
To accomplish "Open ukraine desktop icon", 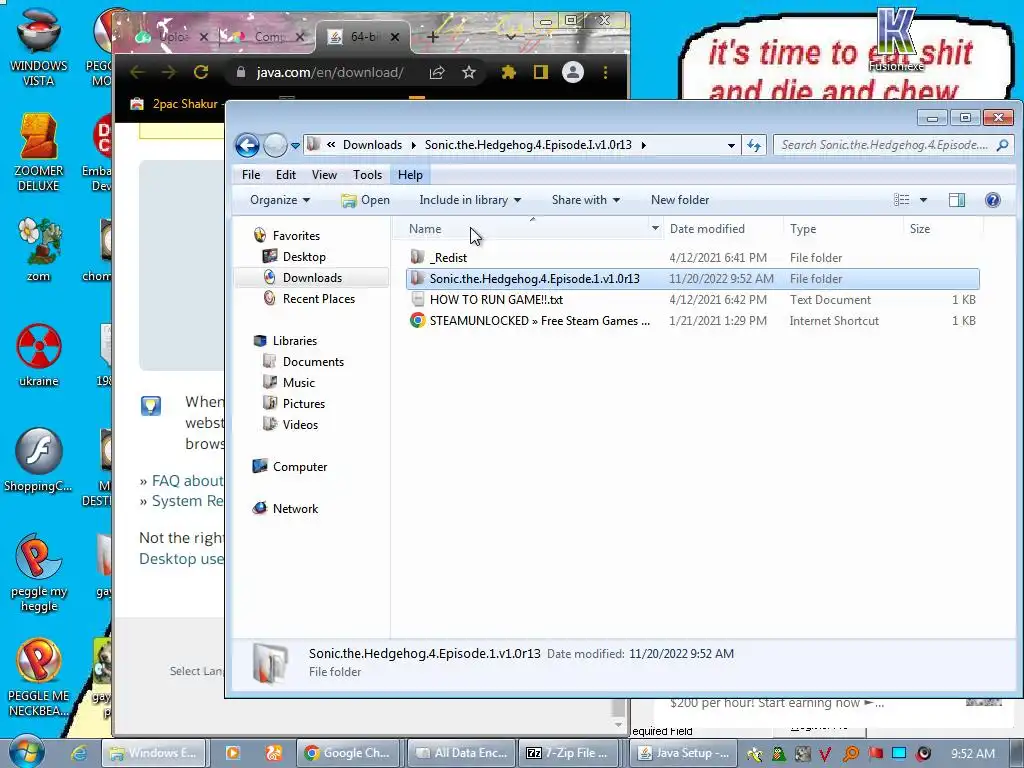I will pyautogui.click(x=39, y=355).
